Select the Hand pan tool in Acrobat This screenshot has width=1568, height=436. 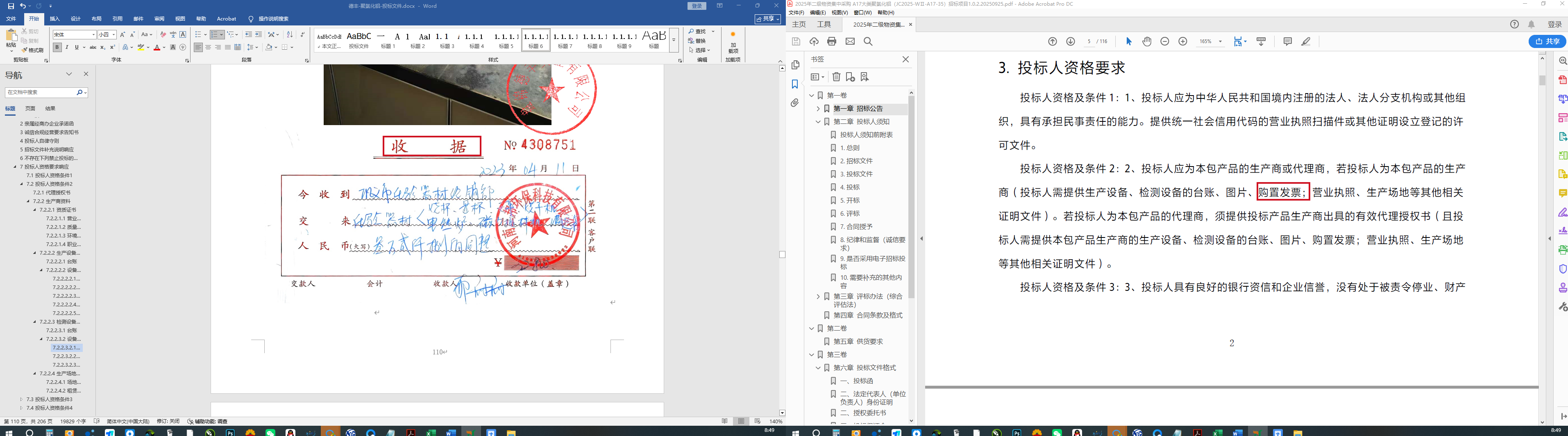click(1147, 41)
